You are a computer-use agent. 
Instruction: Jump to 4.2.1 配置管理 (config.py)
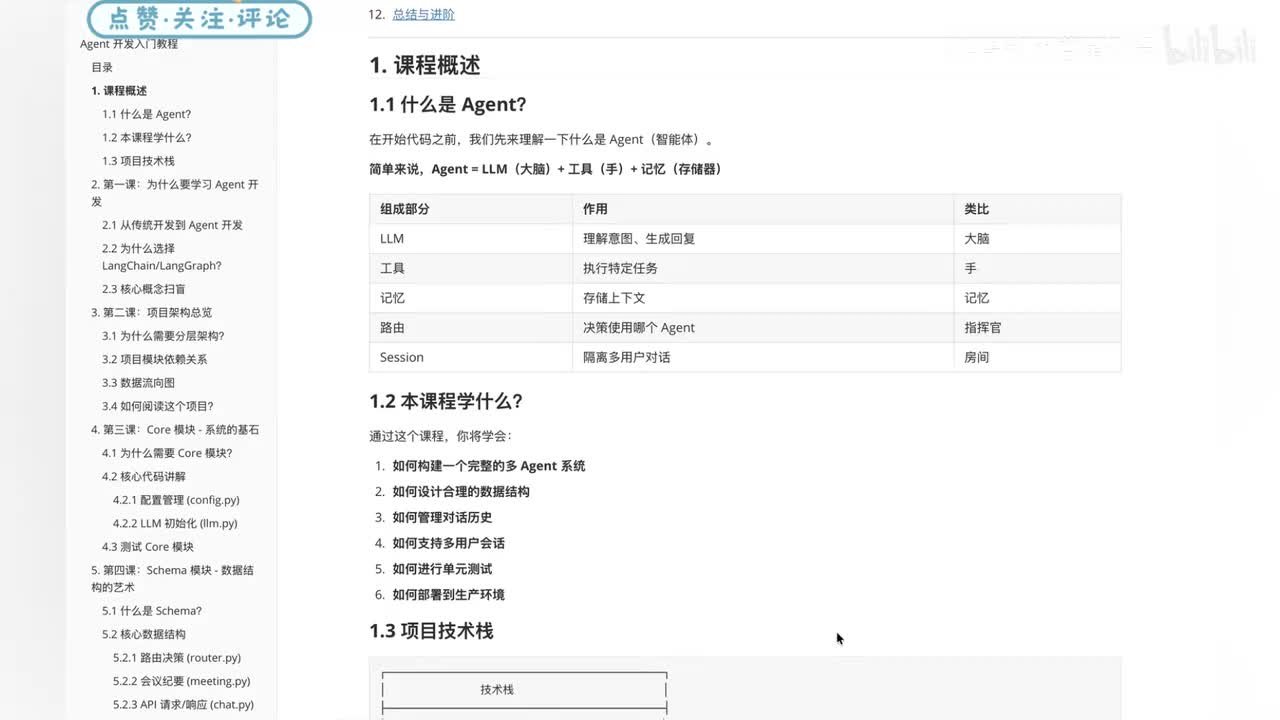pos(176,500)
